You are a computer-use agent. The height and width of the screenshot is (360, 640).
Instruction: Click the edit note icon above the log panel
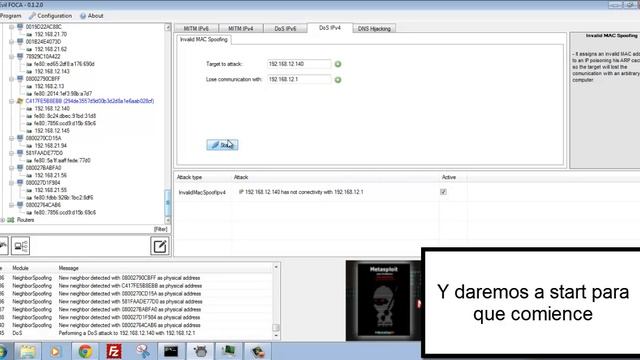point(160,246)
